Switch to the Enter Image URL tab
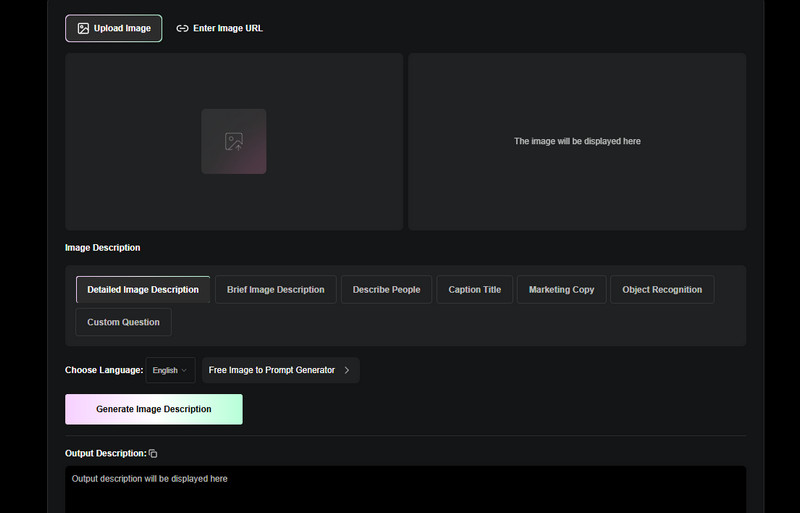Viewport: 800px width, 513px height. 220,29
